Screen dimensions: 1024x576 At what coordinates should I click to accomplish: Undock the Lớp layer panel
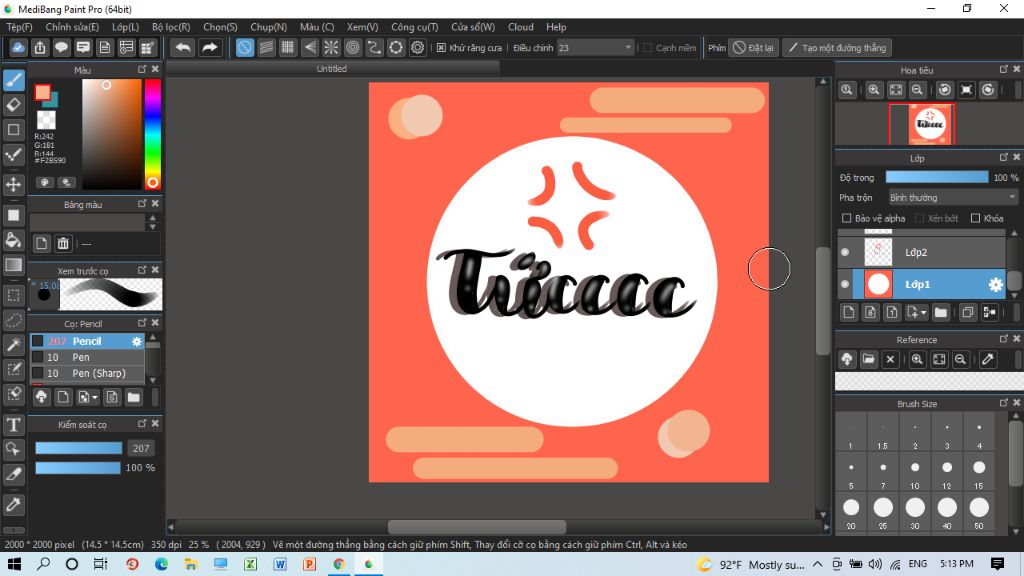coord(1004,157)
